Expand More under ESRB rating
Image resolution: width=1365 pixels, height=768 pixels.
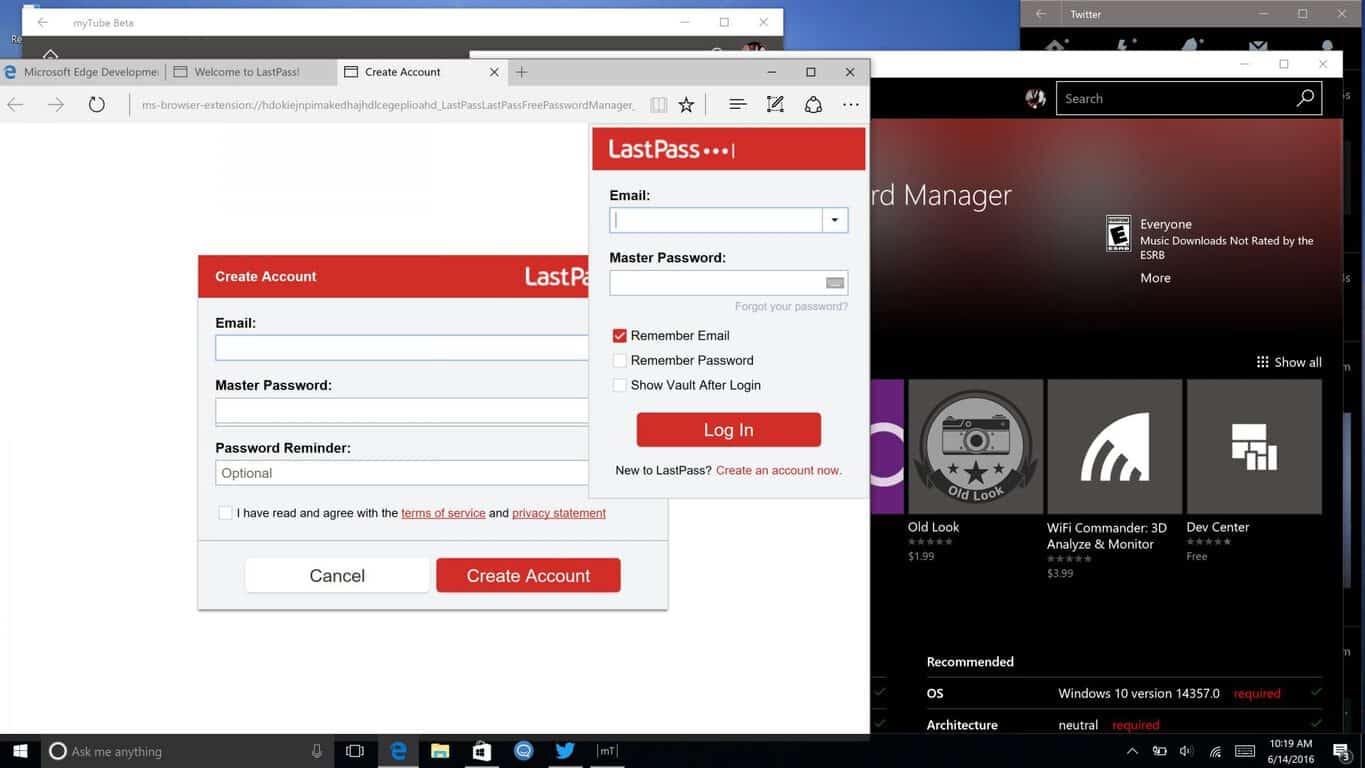point(1155,278)
